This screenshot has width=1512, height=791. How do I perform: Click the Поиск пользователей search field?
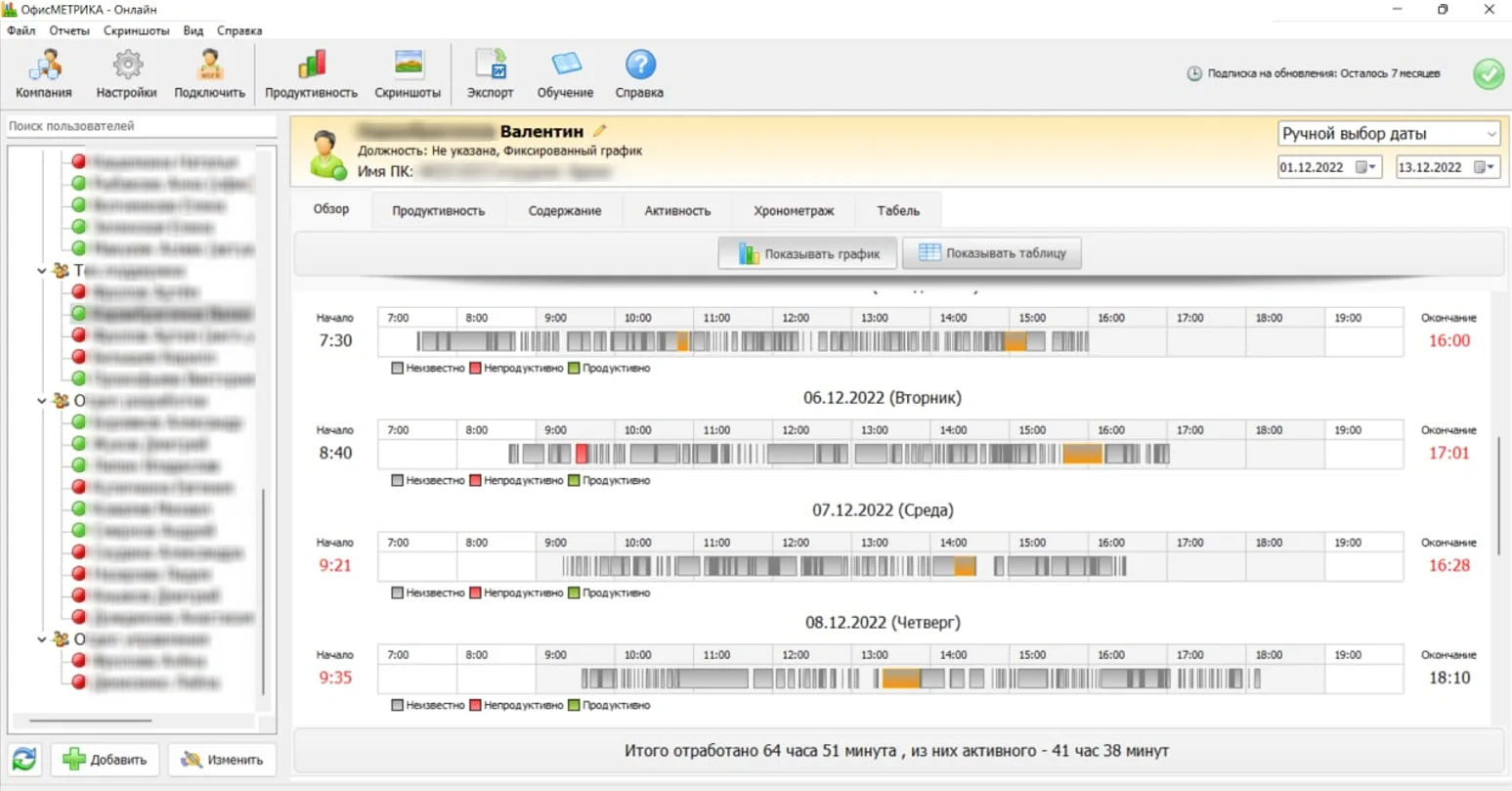(x=142, y=126)
